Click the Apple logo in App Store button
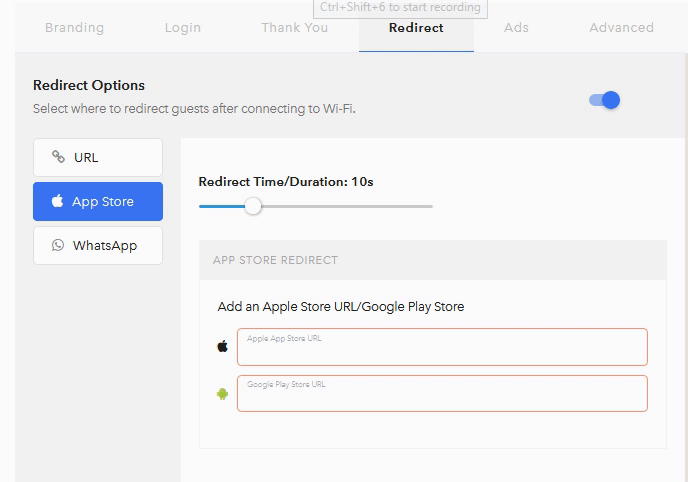The image size is (688, 482). (57, 201)
